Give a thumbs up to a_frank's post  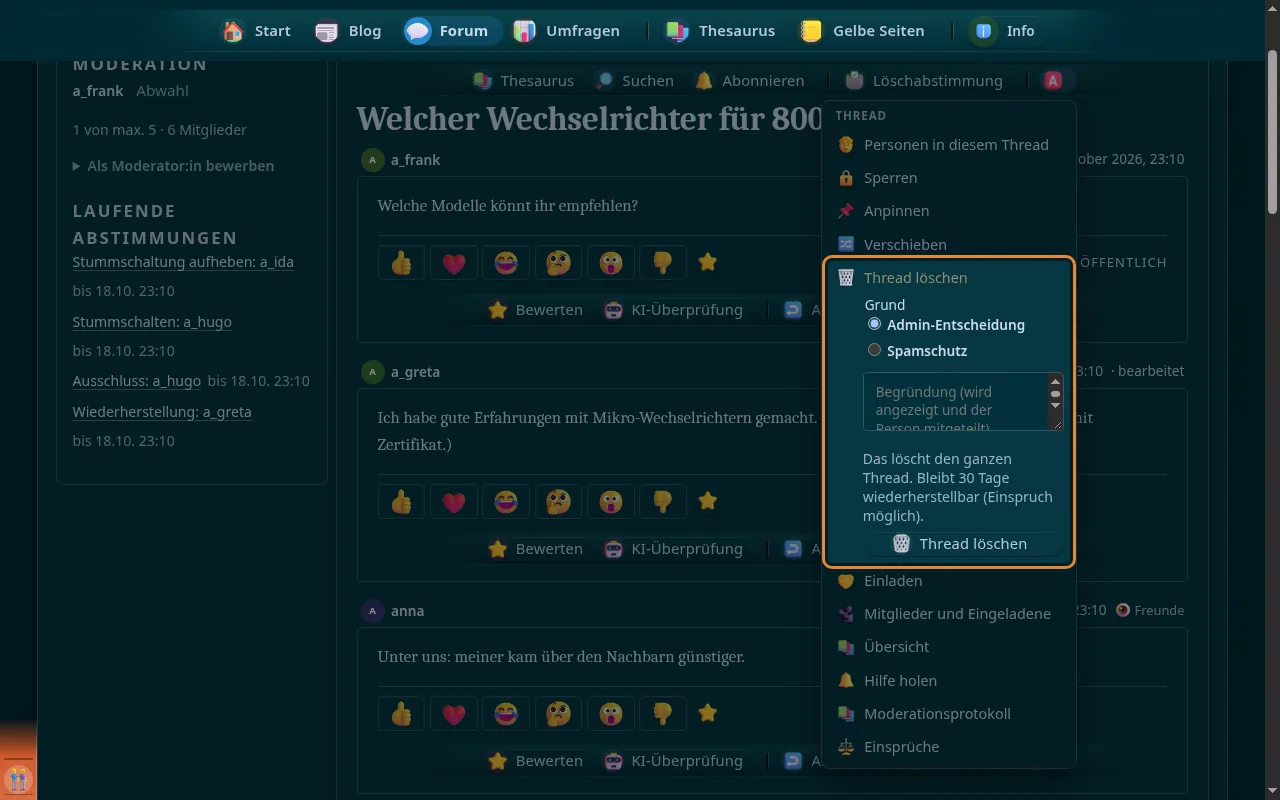tap(402, 262)
